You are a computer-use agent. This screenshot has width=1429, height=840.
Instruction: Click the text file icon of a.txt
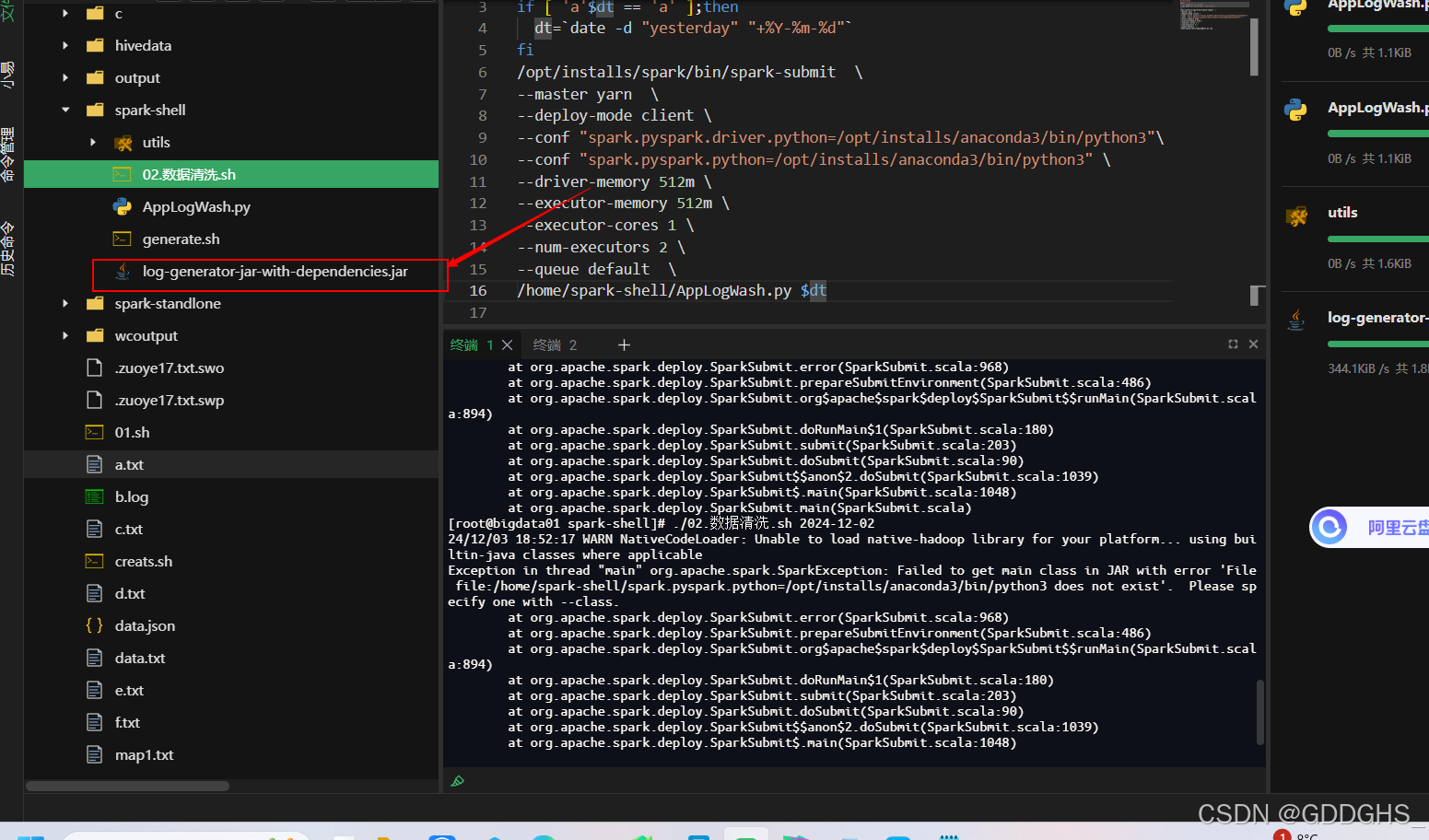94,464
